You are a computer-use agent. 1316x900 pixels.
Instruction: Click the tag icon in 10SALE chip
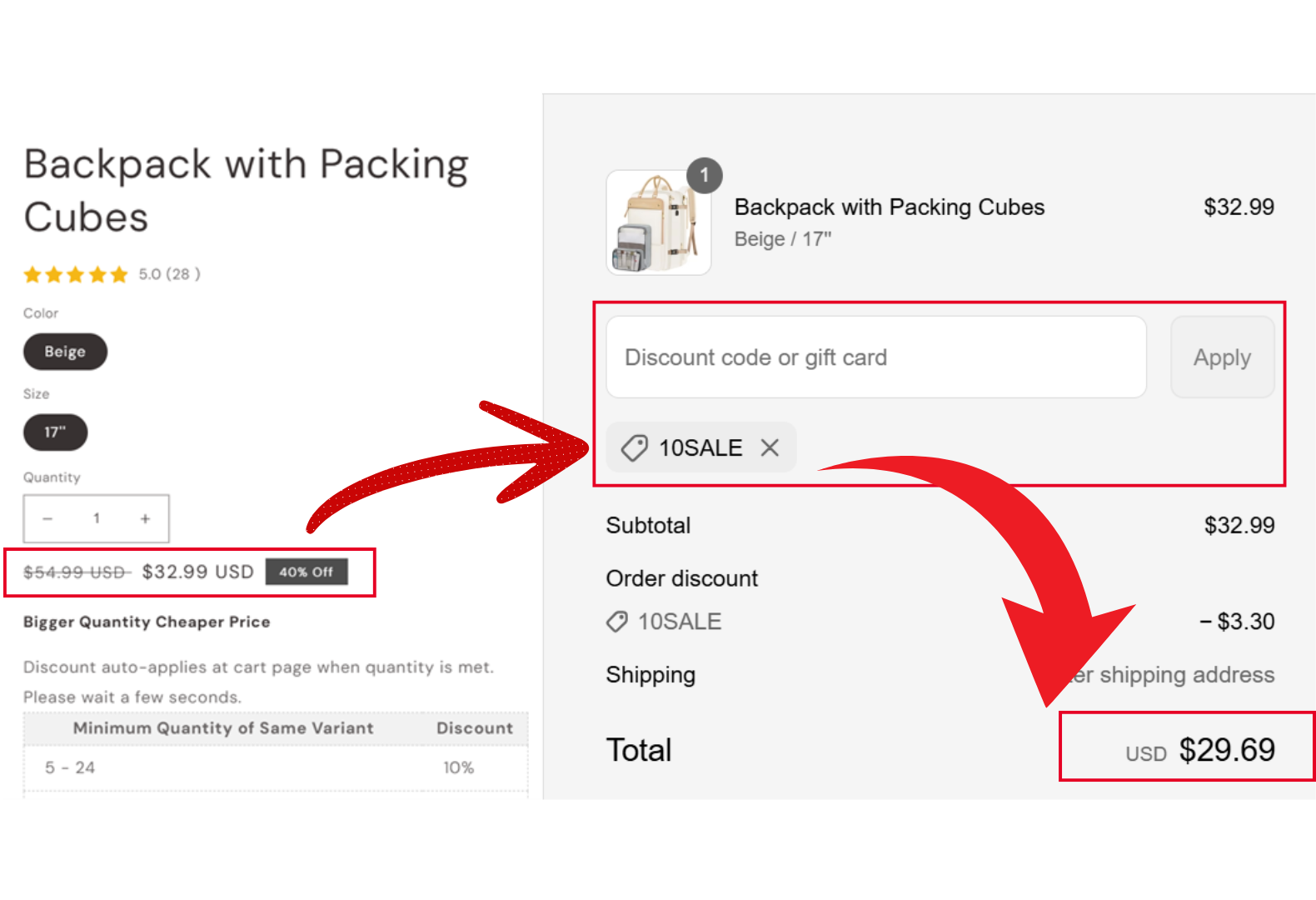[x=635, y=447]
